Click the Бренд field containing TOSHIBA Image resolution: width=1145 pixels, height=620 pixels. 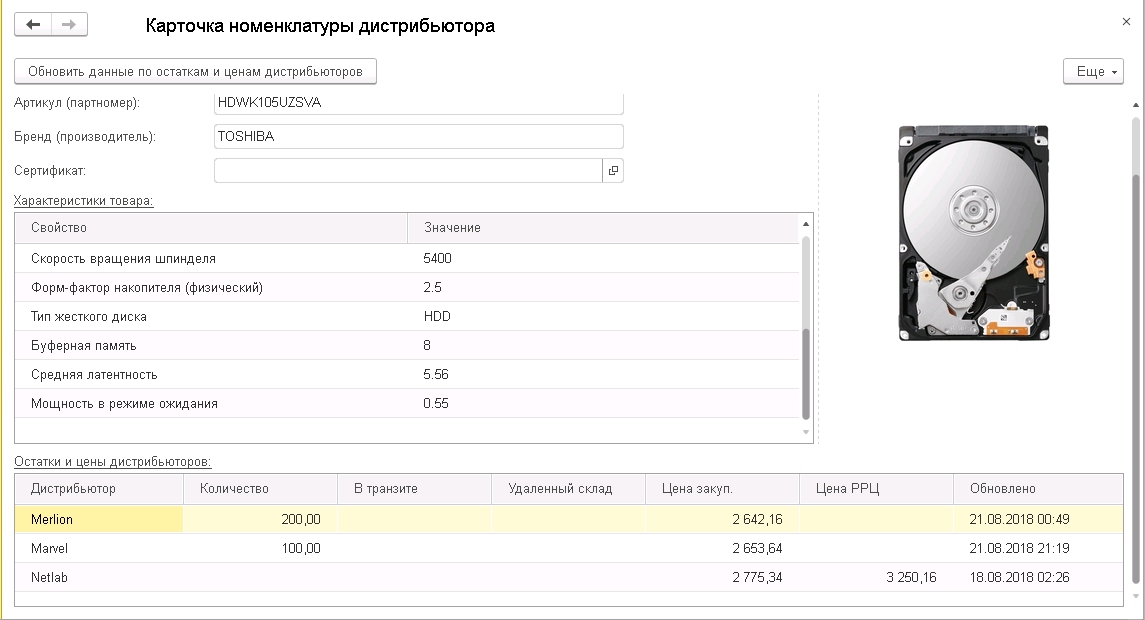[x=418, y=136]
